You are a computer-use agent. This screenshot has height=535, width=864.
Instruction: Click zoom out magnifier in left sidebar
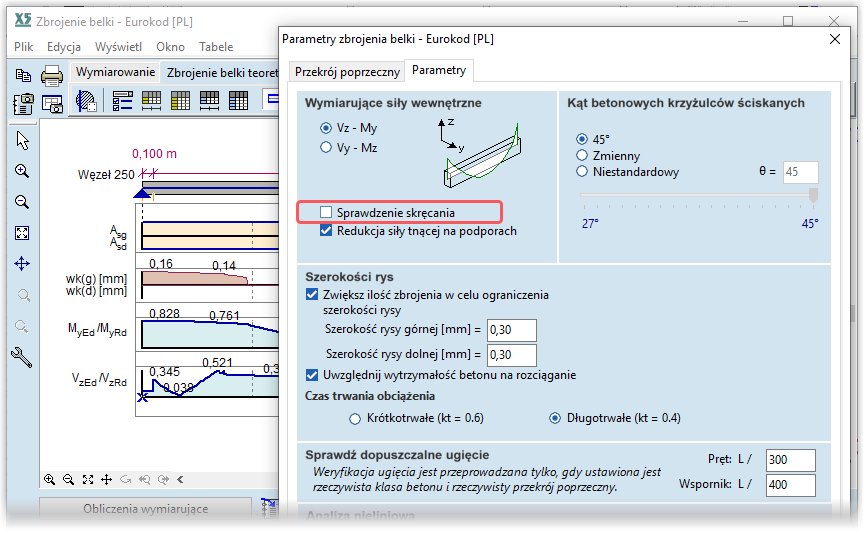[x=22, y=202]
